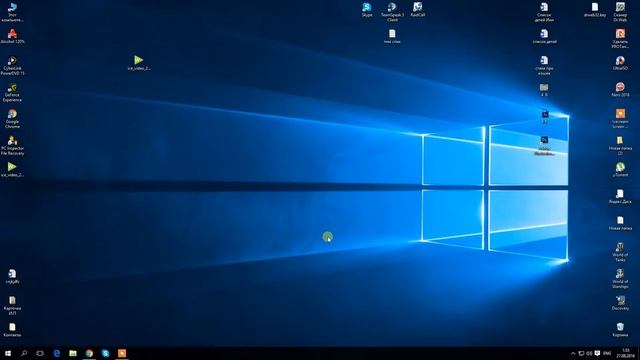The image size is (640, 360).
Task: Select the Word document beside drweb32.key
Action: point(544,12)
